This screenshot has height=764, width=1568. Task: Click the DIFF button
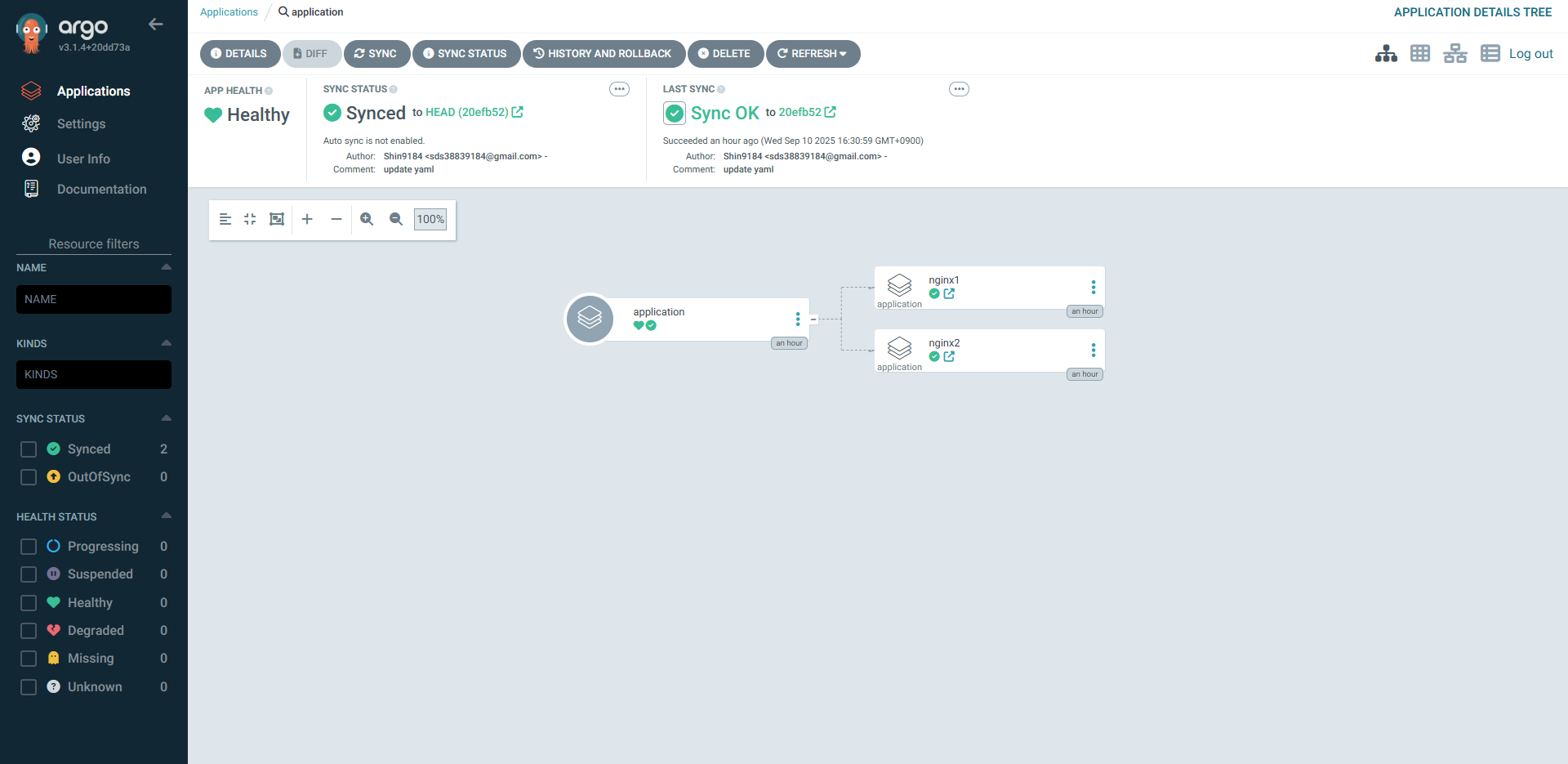(311, 54)
